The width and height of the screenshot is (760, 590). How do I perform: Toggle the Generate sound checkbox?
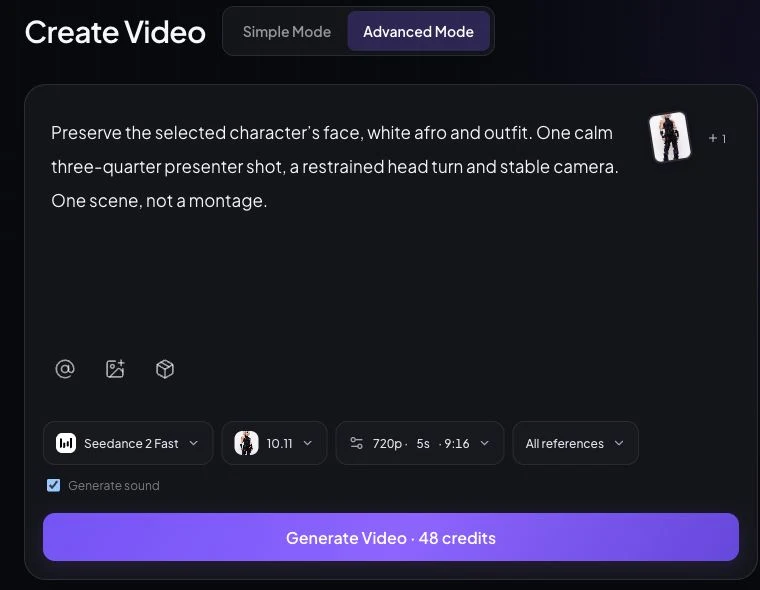(x=53, y=485)
